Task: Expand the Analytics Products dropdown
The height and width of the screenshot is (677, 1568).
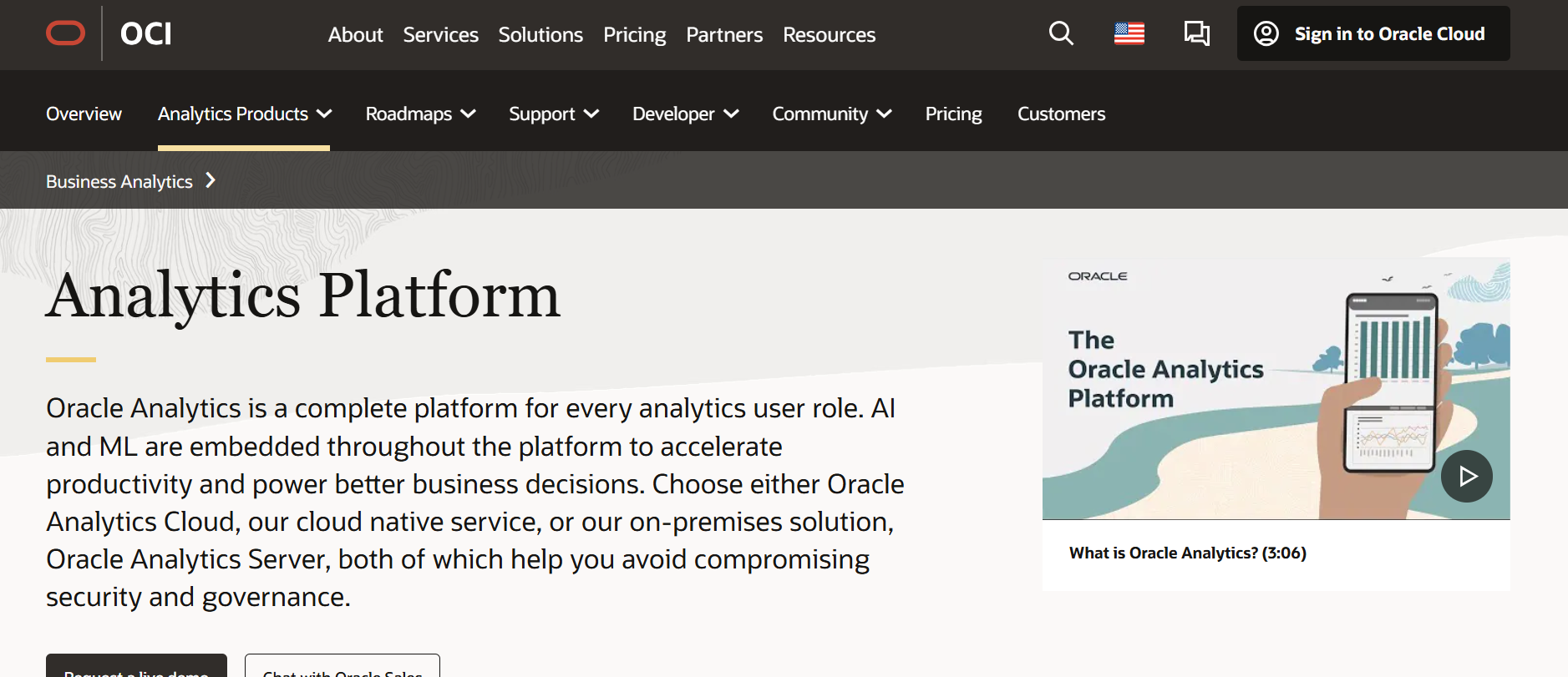Action: coord(244,114)
